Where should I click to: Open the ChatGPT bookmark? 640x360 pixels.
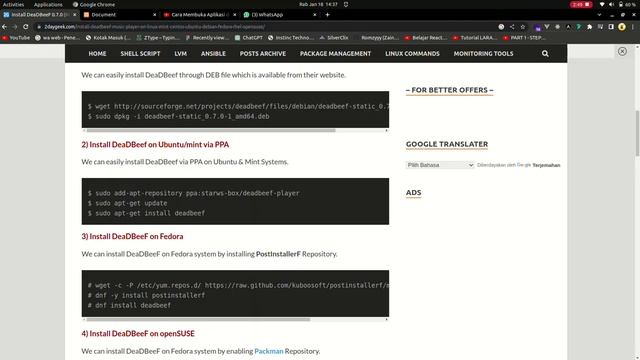pyautogui.click(x=249, y=38)
